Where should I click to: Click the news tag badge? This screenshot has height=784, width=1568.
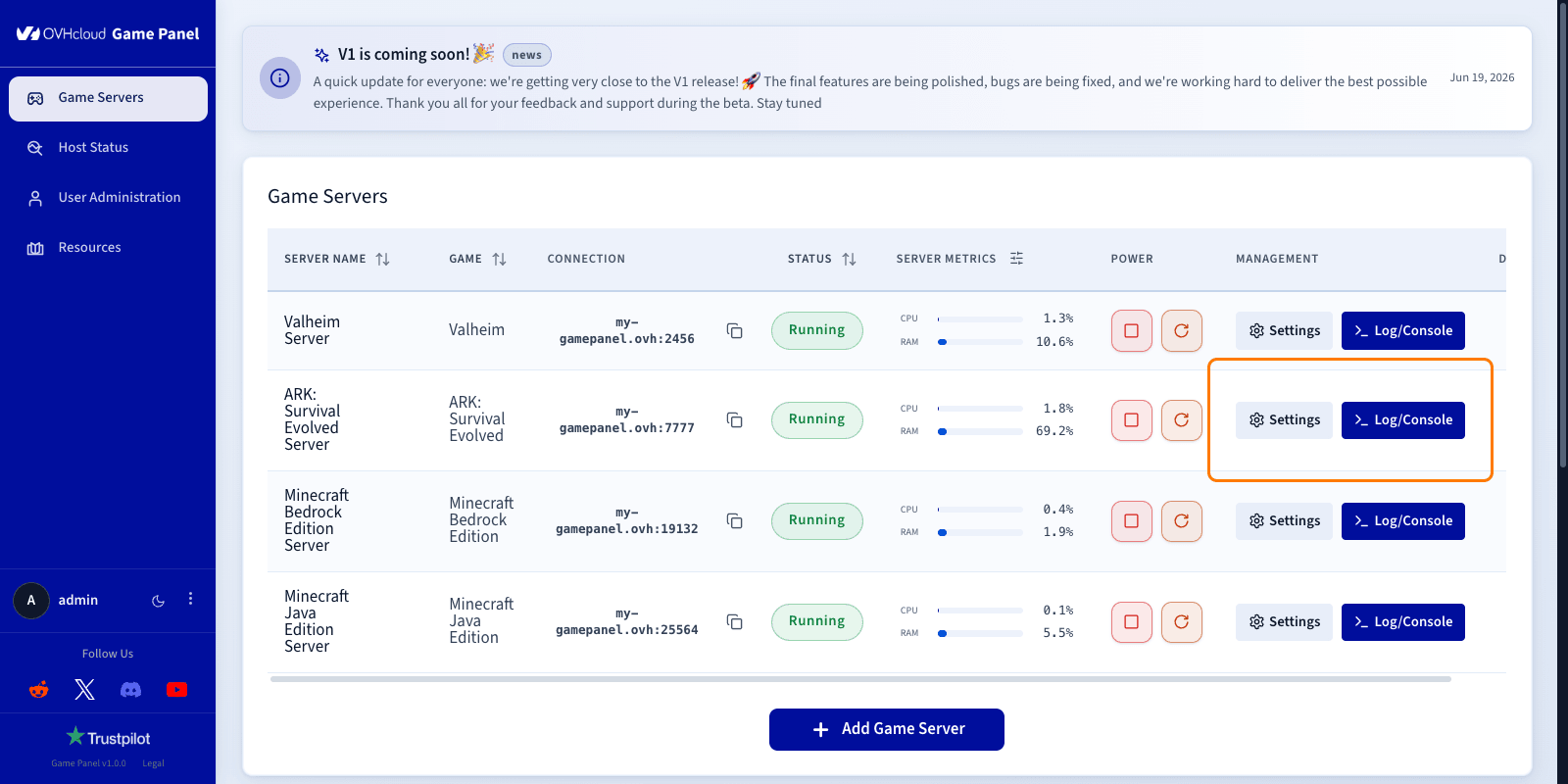point(526,55)
